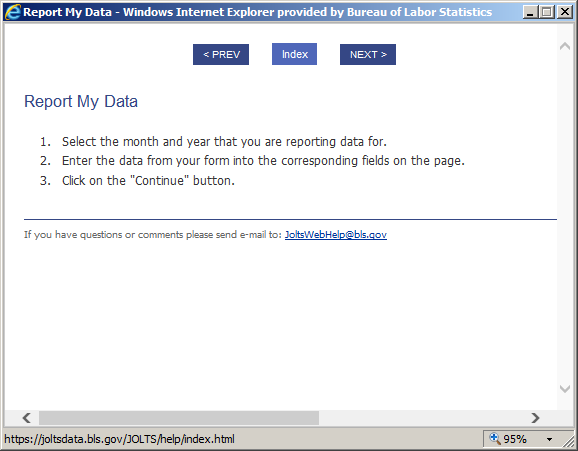Screen dimensions: 578x451
Task: Click the 95% zoom level value
Action: tap(515, 439)
